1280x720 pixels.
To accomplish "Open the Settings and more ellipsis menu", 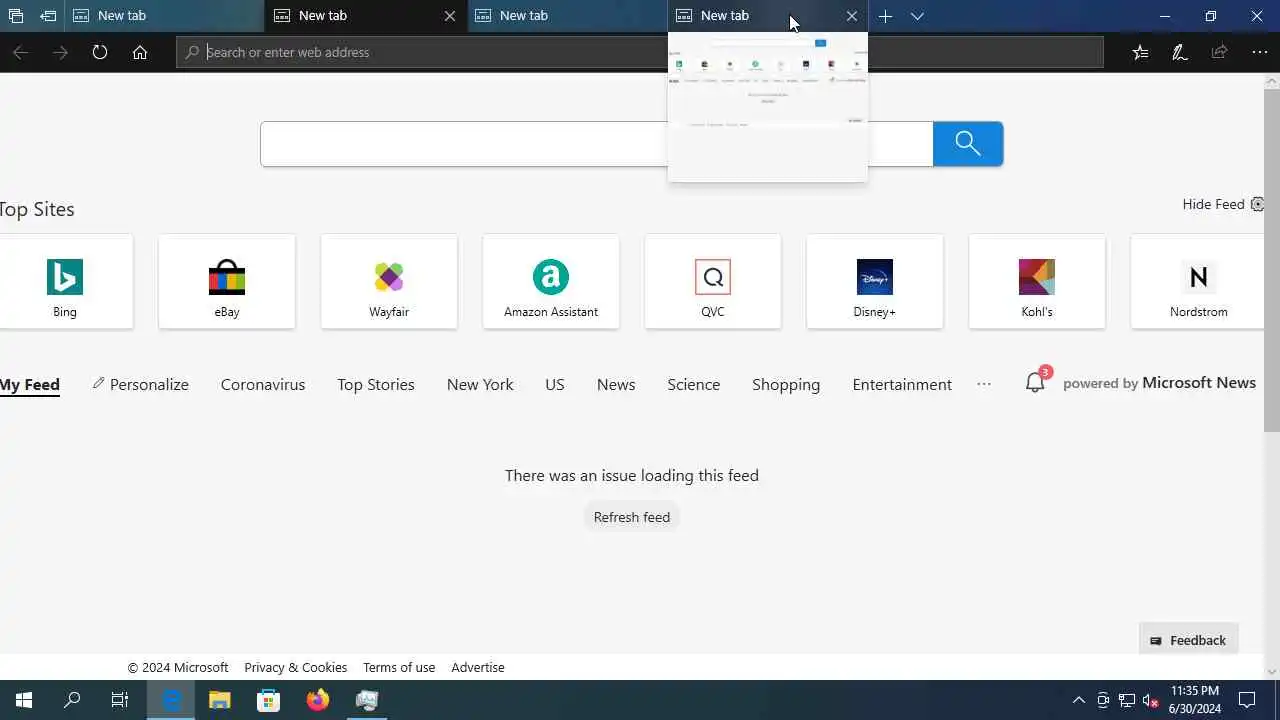I will coord(1260,52).
